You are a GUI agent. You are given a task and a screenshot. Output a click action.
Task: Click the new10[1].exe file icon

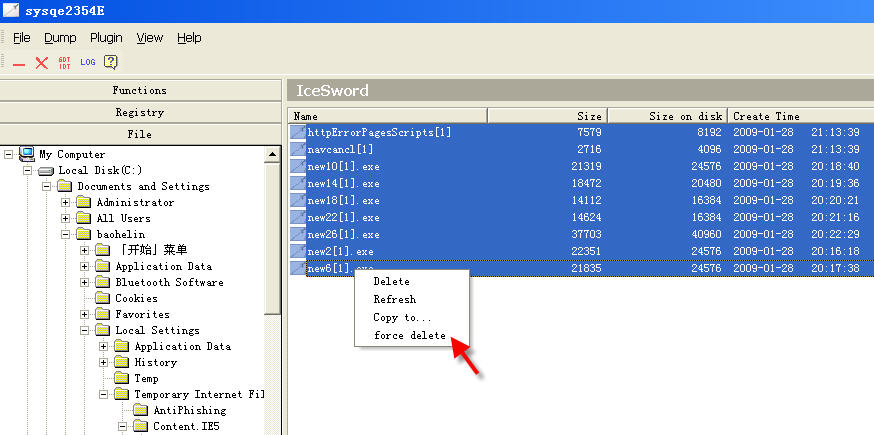pyautogui.click(x=298, y=165)
